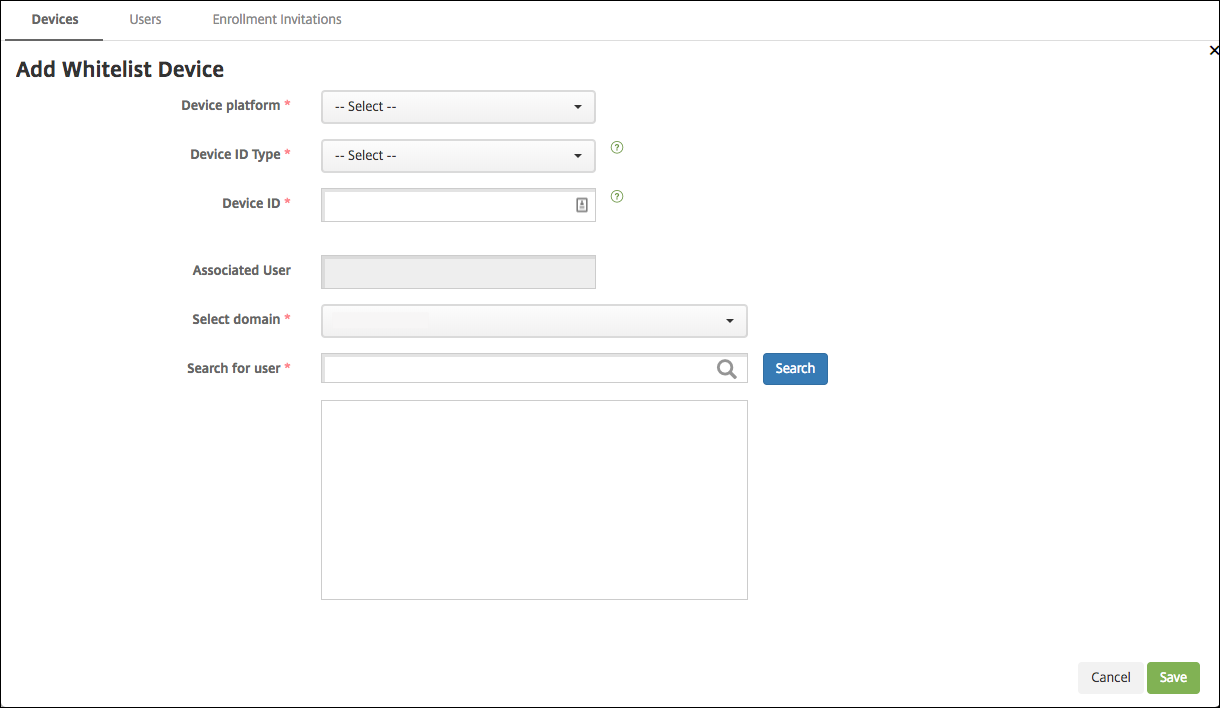Save the whitelist device
The image size is (1220, 708).
click(x=1173, y=677)
